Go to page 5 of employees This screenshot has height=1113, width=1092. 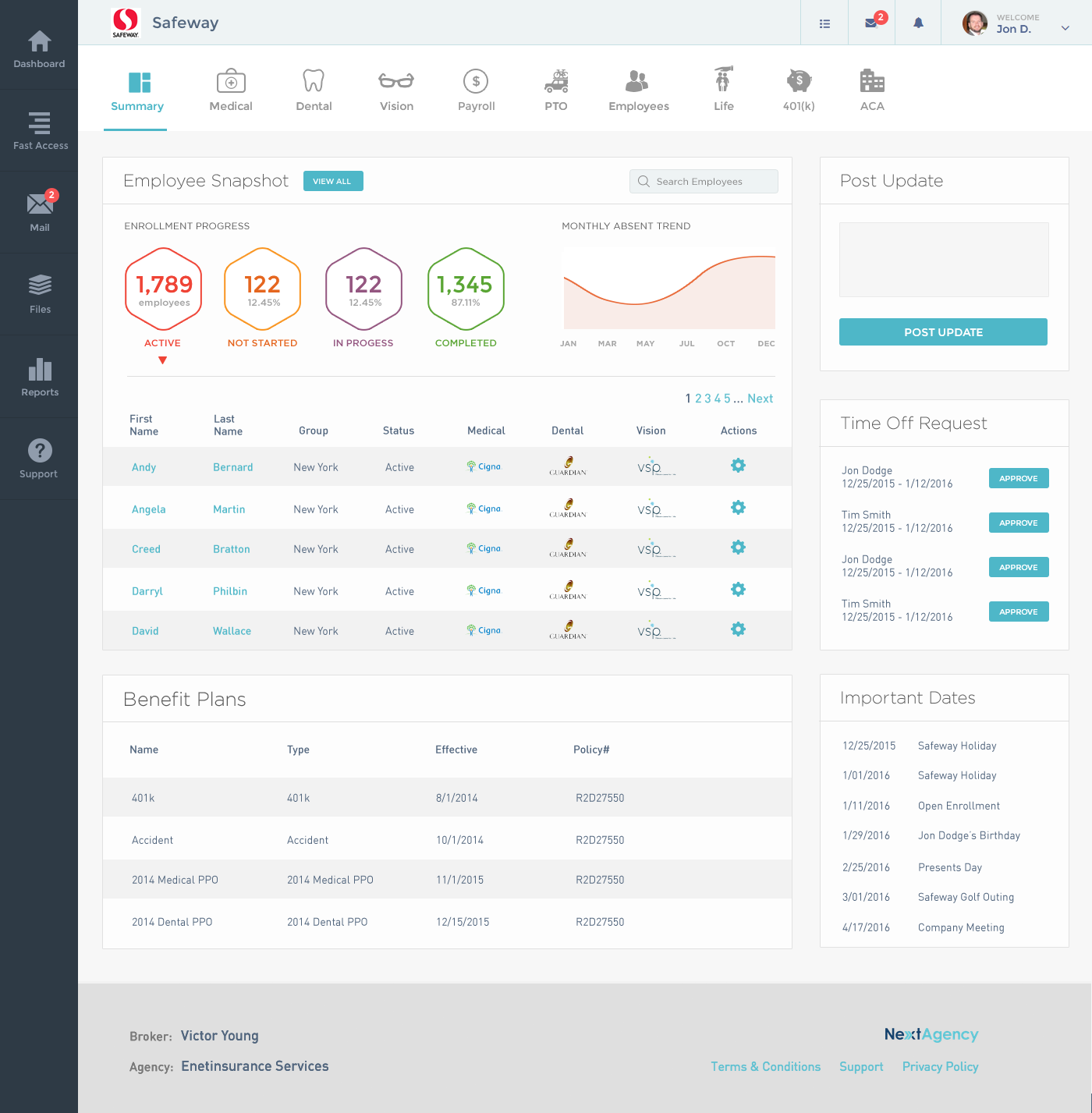click(x=727, y=399)
